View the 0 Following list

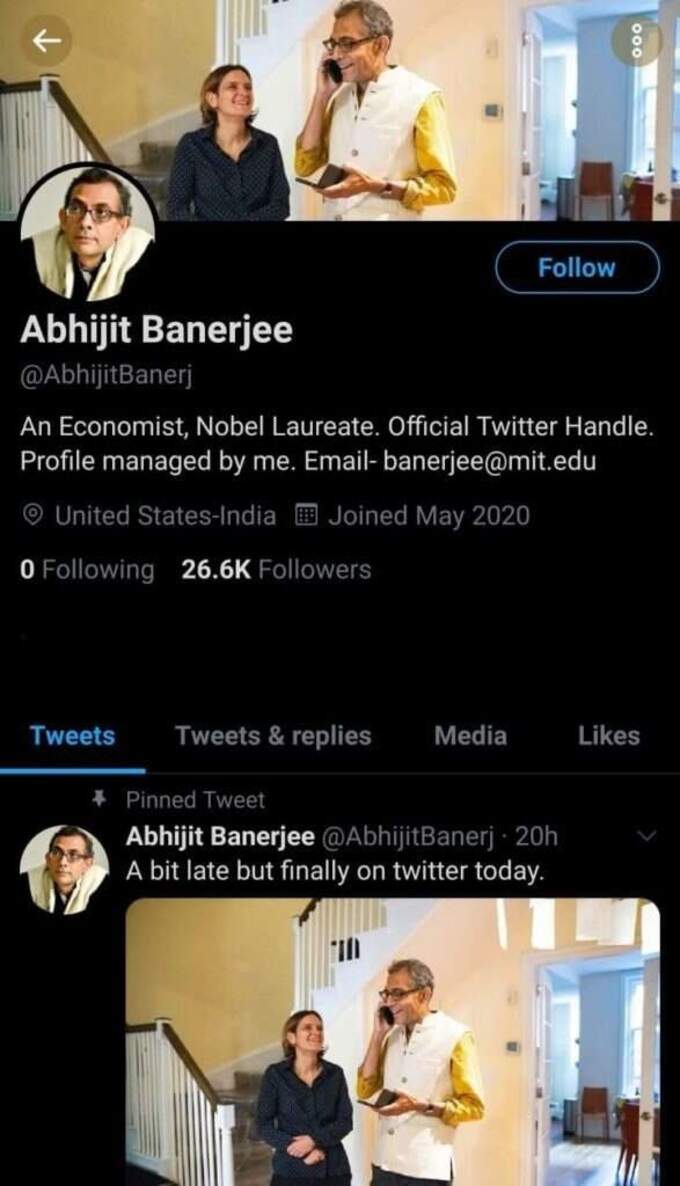click(x=87, y=570)
